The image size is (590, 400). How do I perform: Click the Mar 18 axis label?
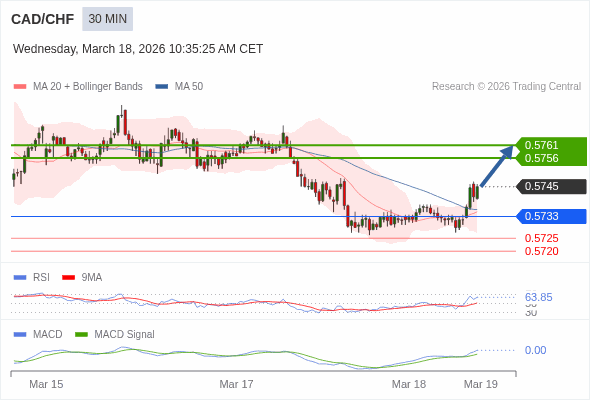tap(409, 384)
